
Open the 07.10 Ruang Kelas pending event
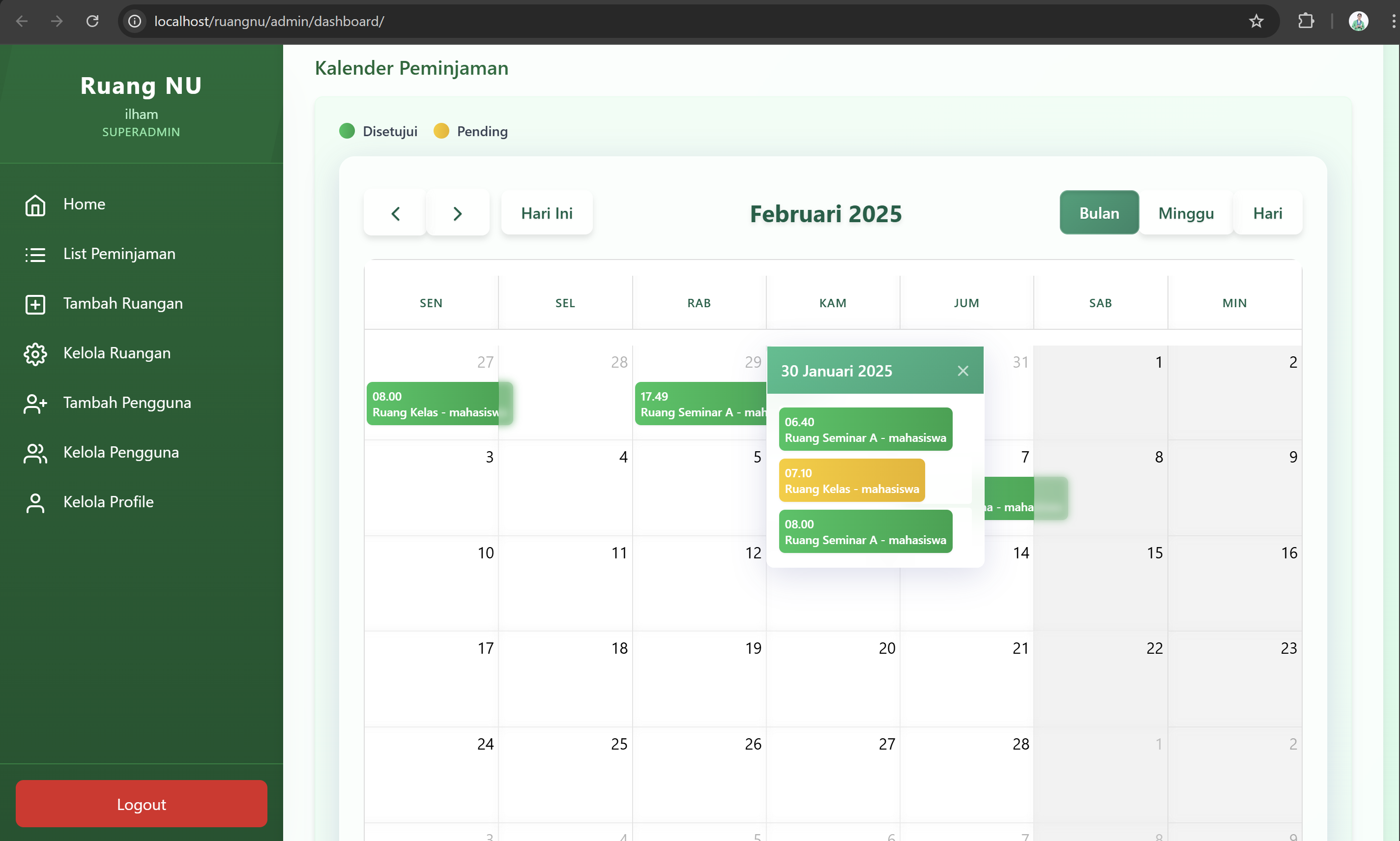point(851,481)
